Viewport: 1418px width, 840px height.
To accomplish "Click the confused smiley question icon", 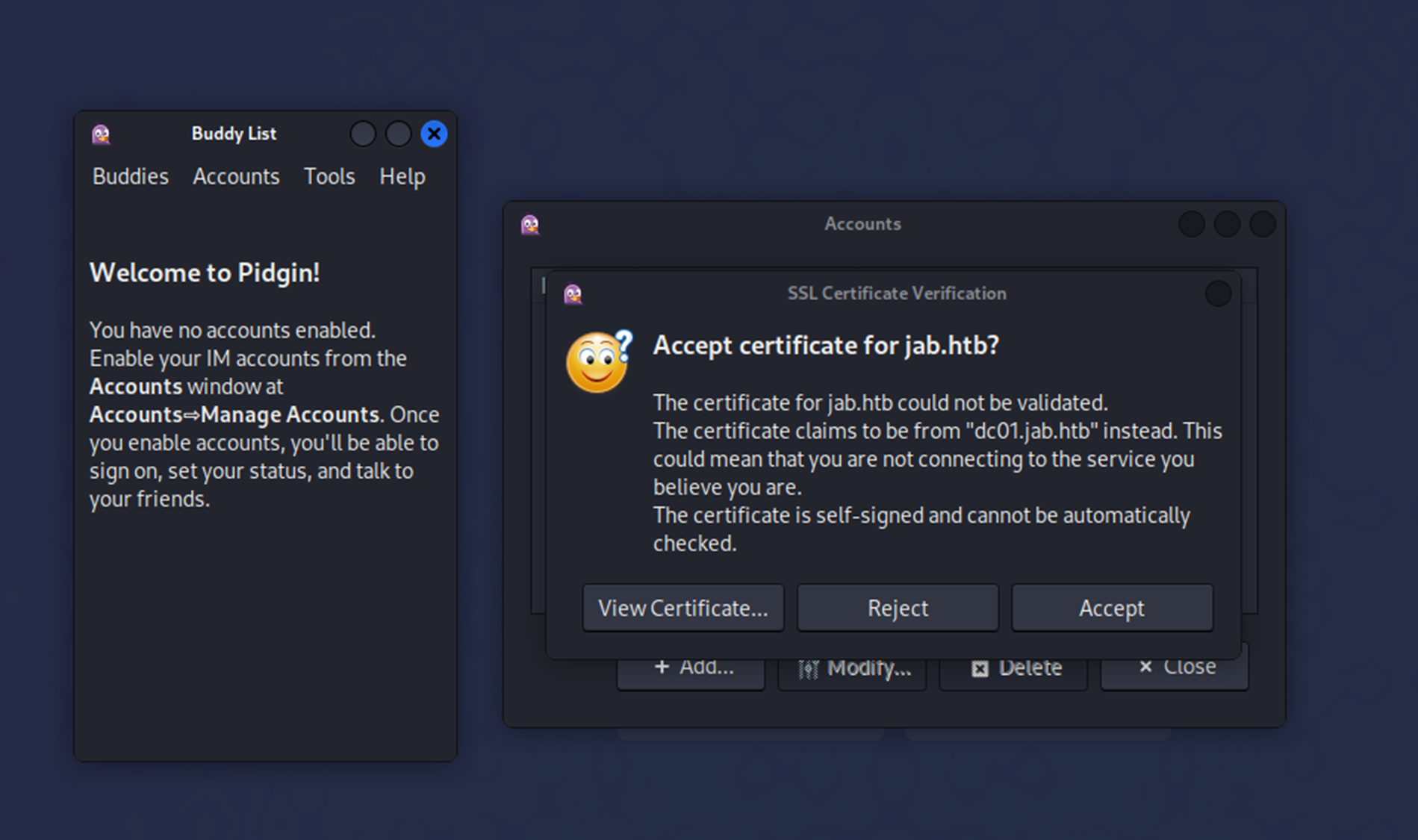I will [600, 361].
